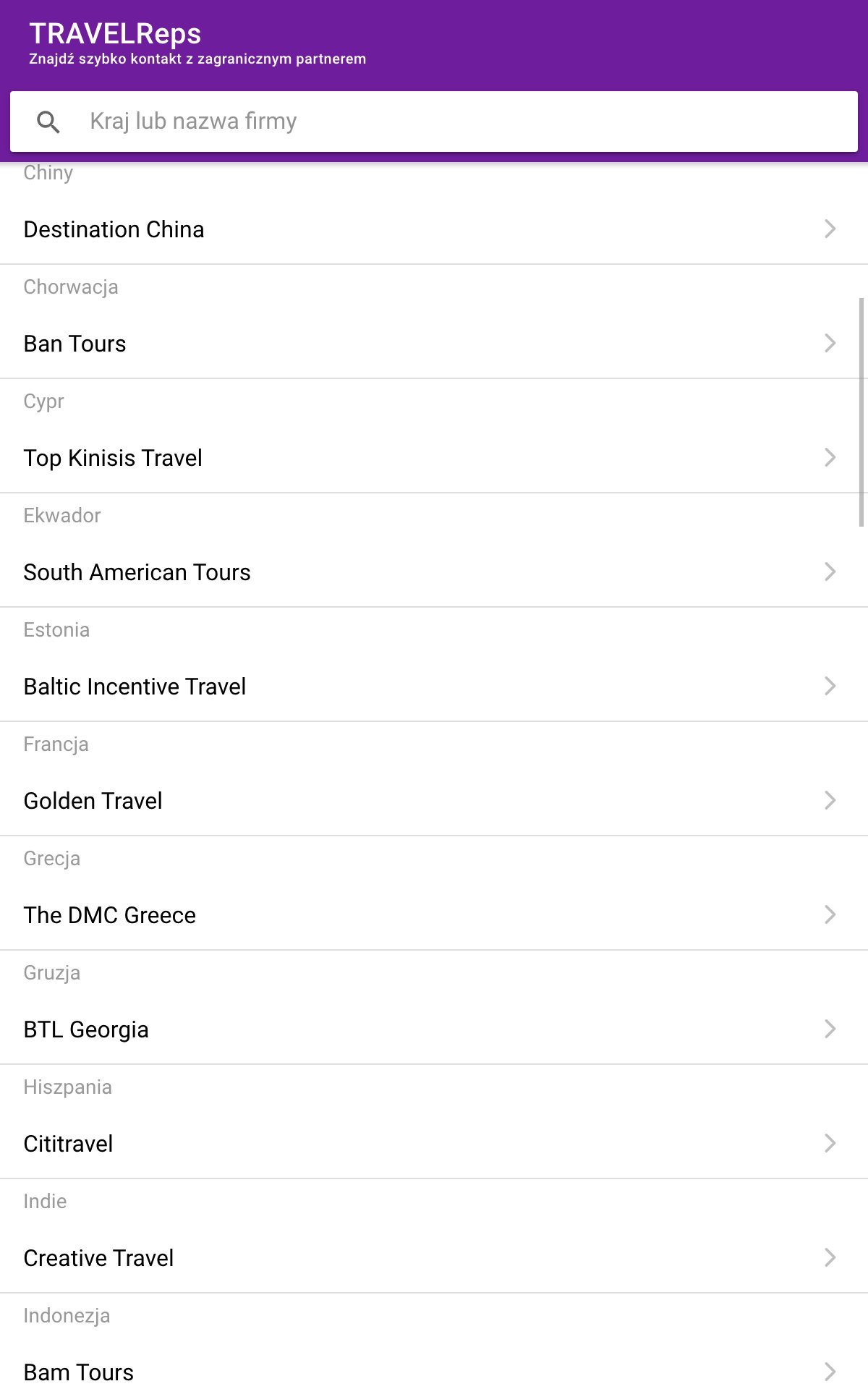Open The DMC Greece
This screenshot has height=1389, width=868.
(434, 915)
